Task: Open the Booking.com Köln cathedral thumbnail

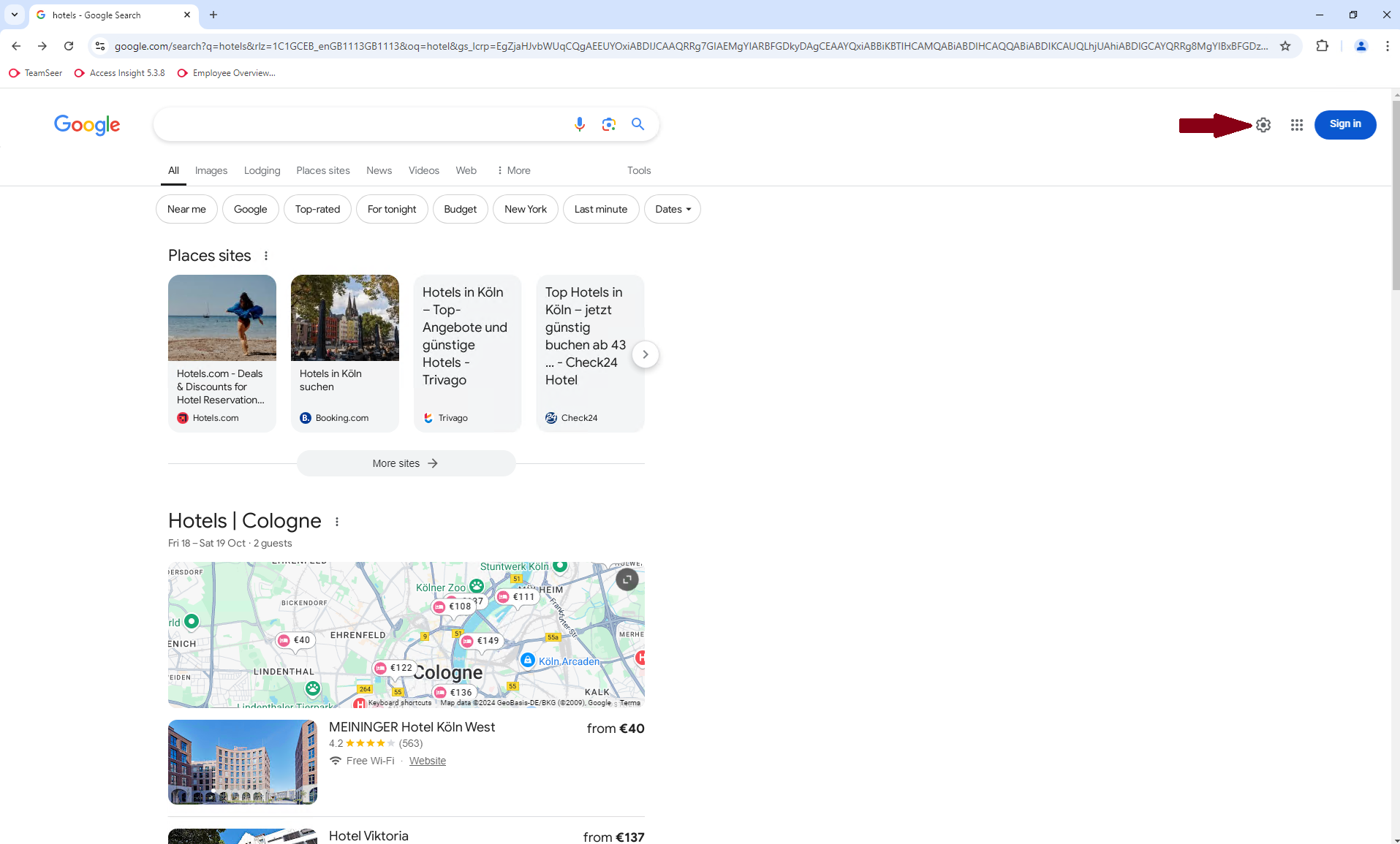Action: pyautogui.click(x=345, y=318)
